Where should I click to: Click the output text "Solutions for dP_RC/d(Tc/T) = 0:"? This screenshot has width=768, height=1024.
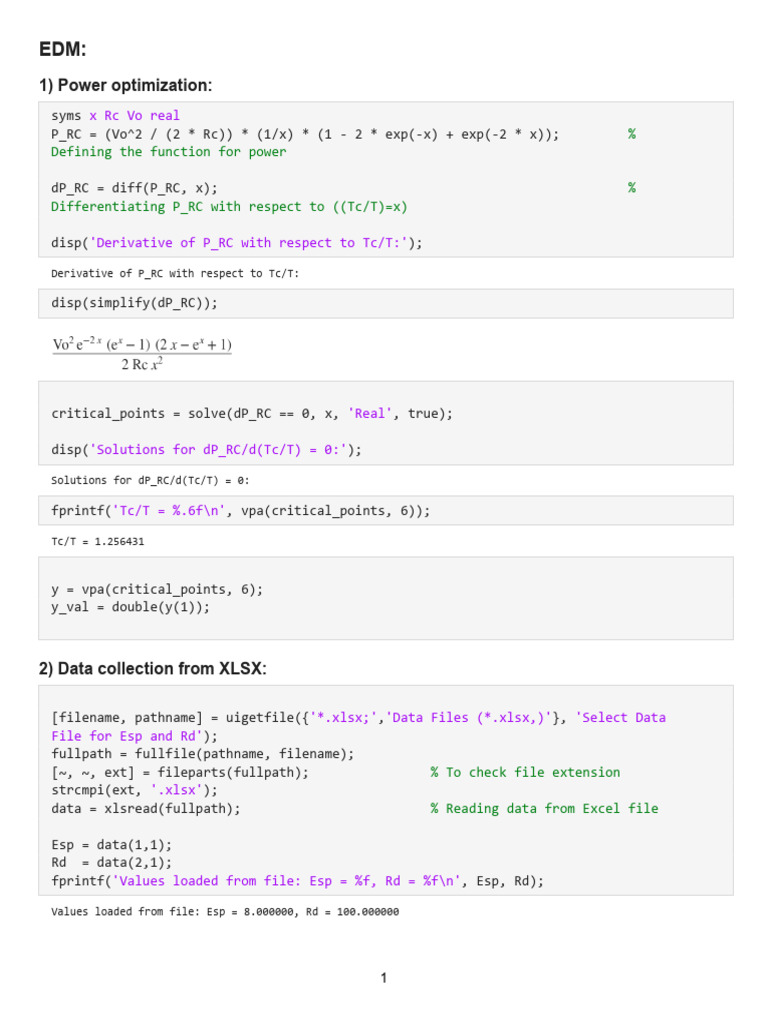150,481
